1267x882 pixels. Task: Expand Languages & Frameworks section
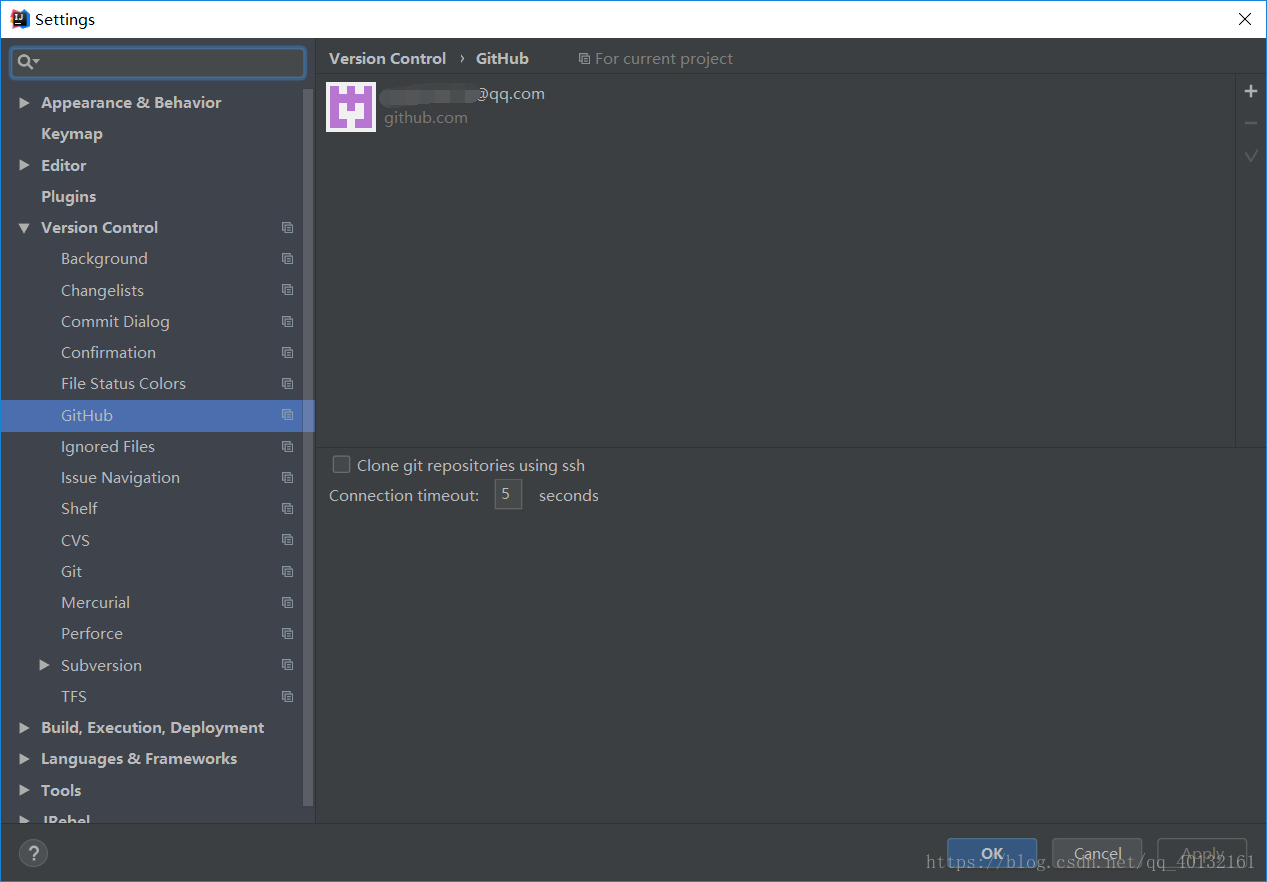point(24,759)
